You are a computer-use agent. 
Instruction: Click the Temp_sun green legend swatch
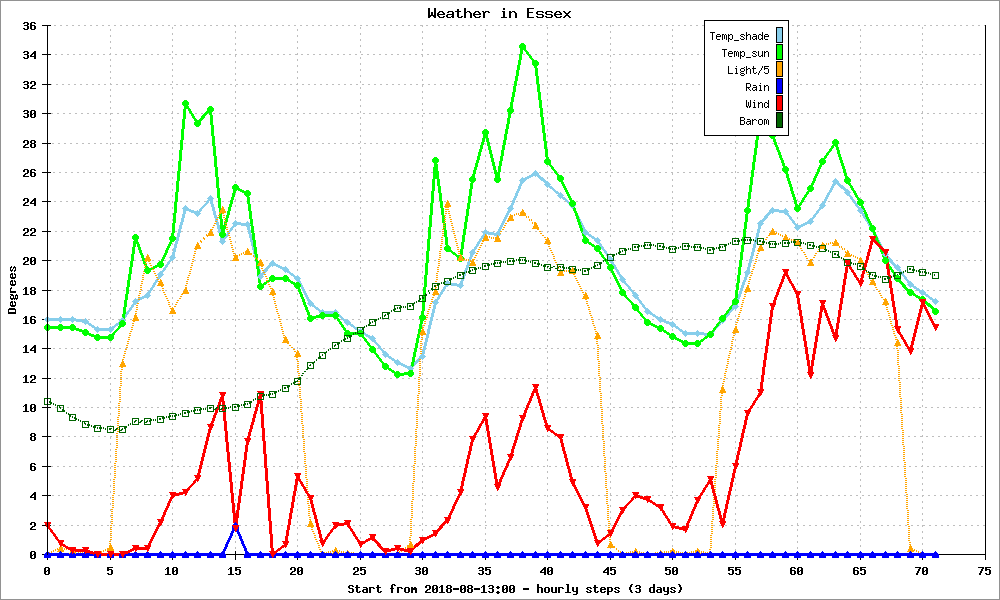[779, 53]
